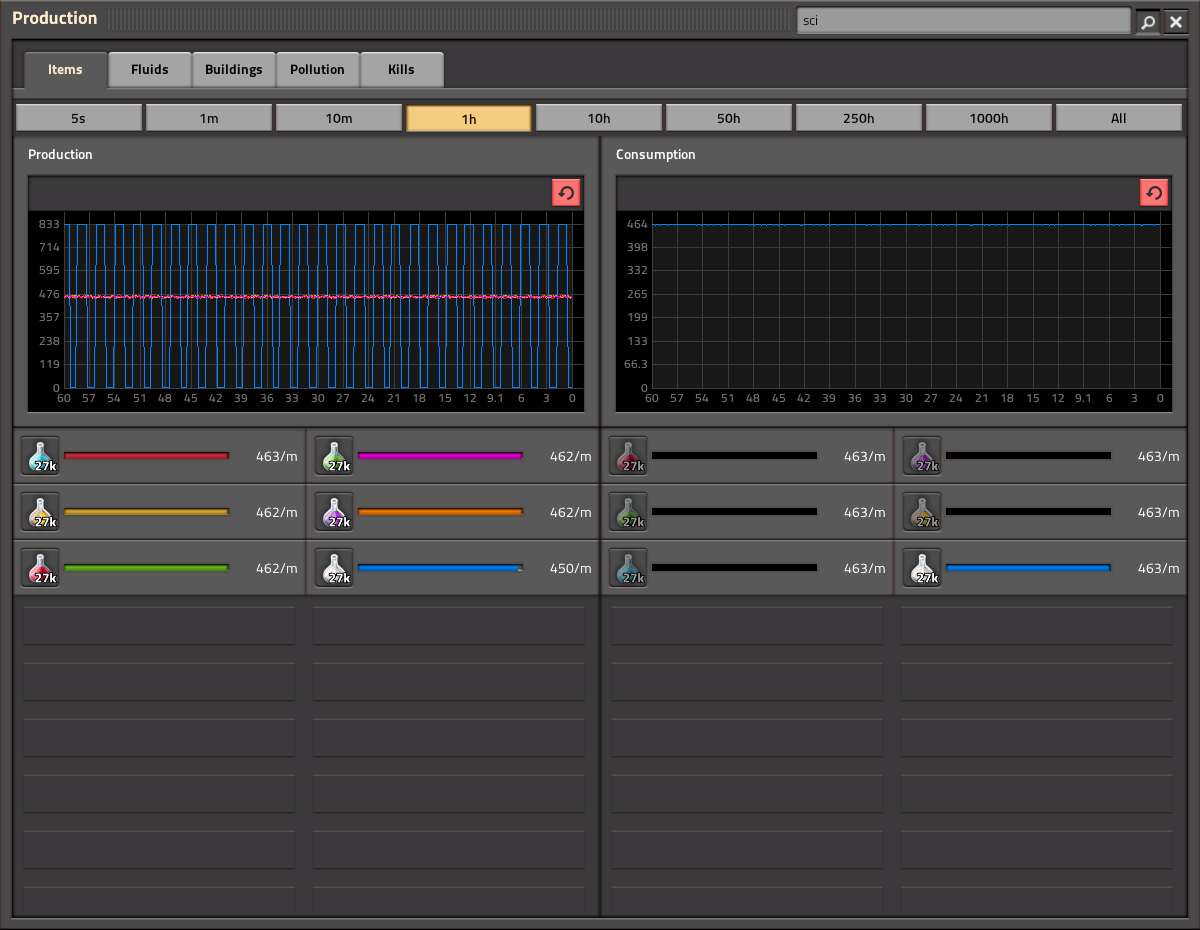Click the utility science pack icon under Production

(x=41, y=512)
